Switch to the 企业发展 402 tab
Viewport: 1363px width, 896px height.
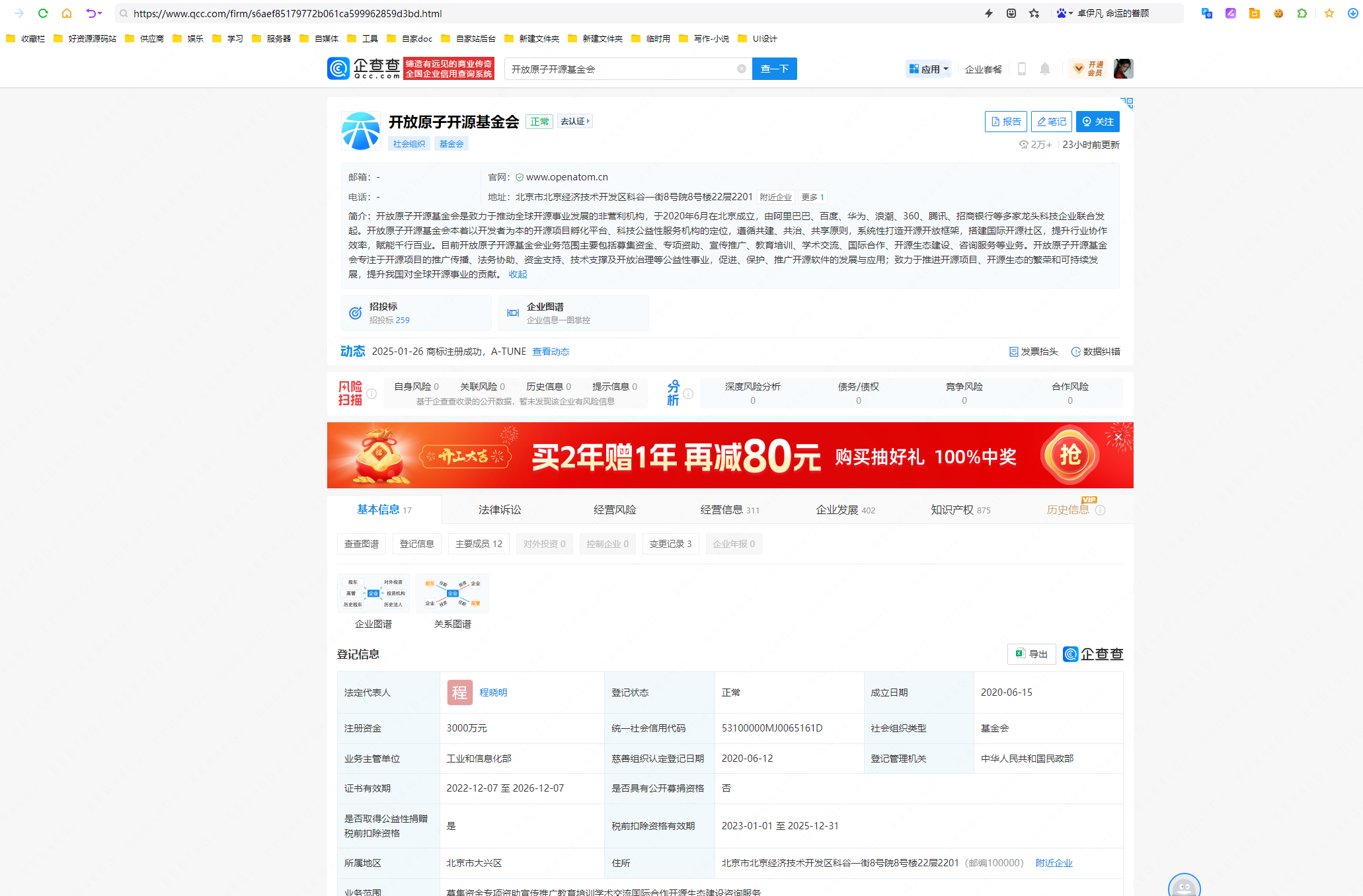point(845,510)
